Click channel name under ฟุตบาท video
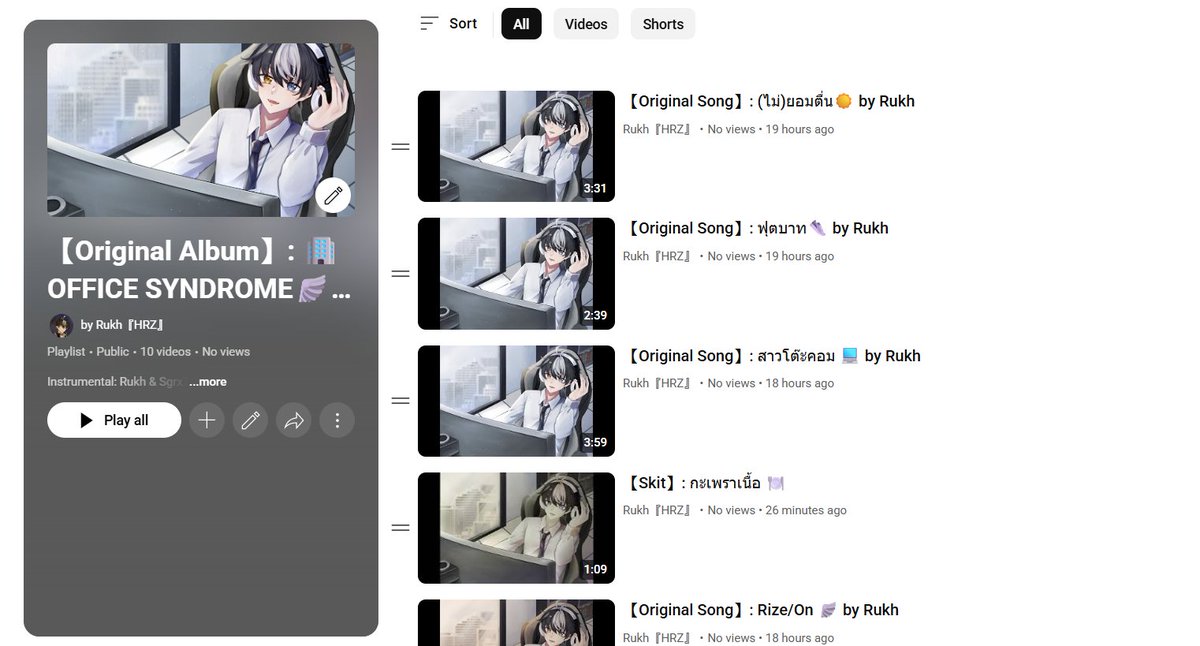 (658, 256)
